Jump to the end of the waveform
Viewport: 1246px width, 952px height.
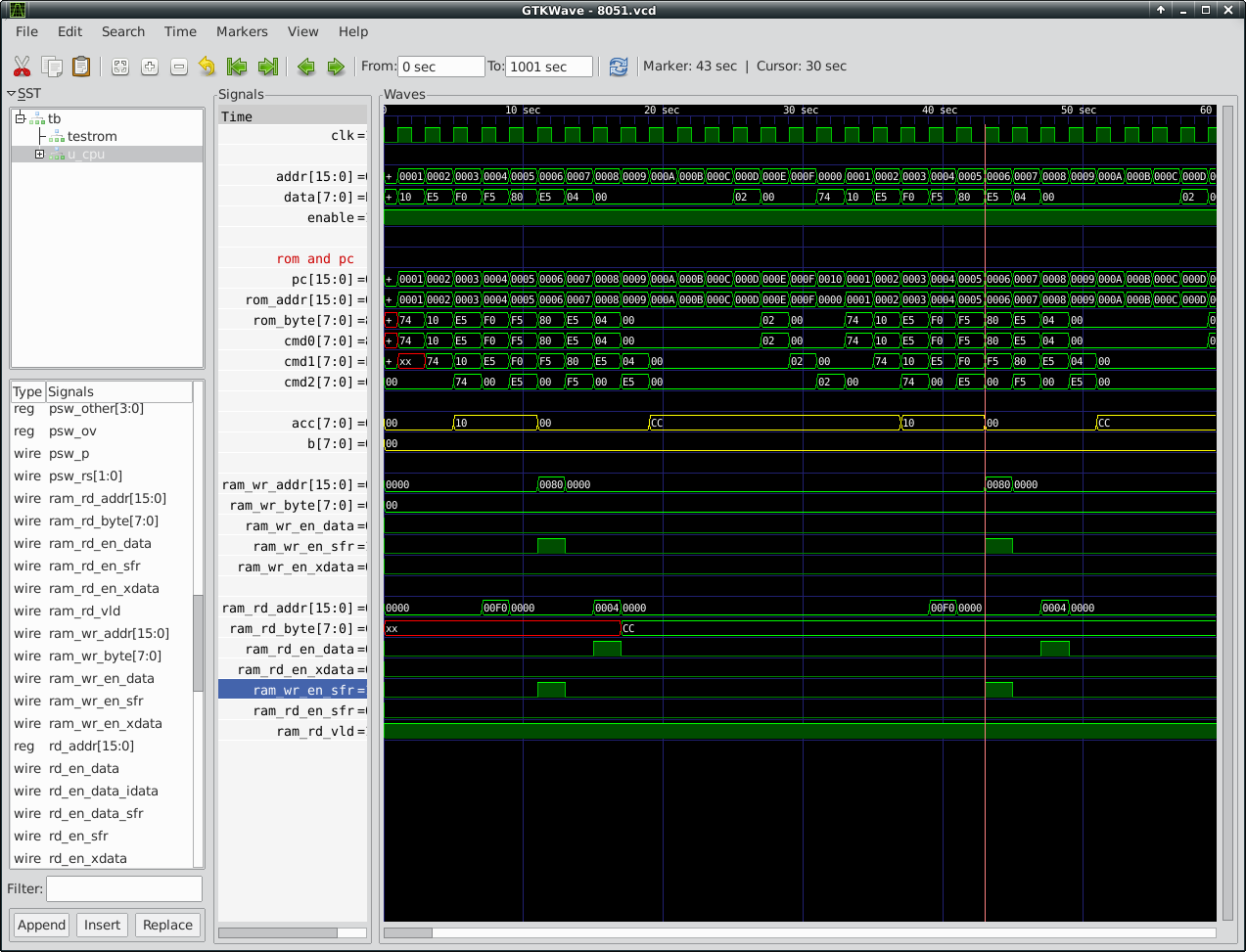pyautogui.click(x=267, y=67)
